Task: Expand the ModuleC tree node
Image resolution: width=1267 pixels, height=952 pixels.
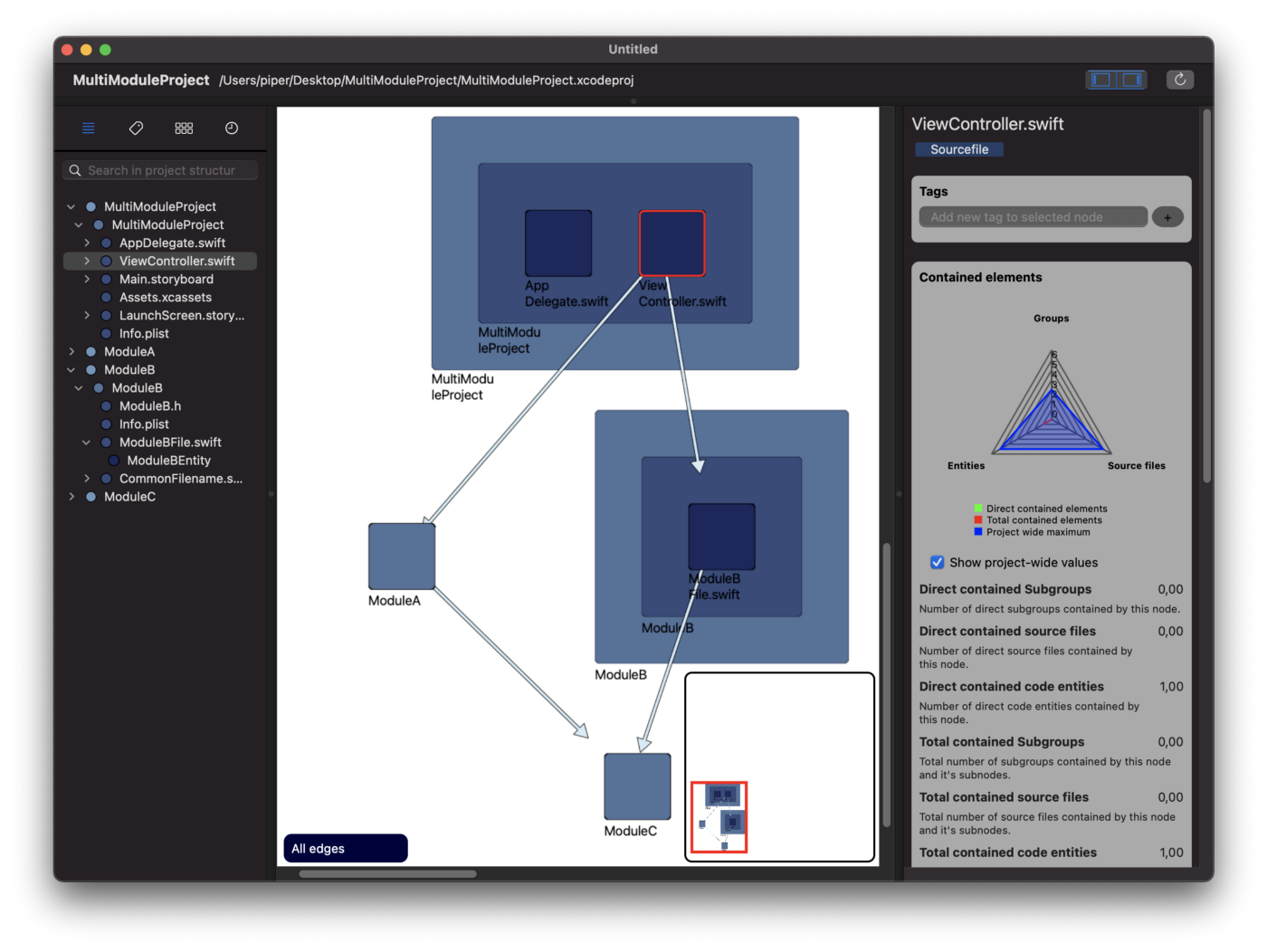Action: (71, 496)
